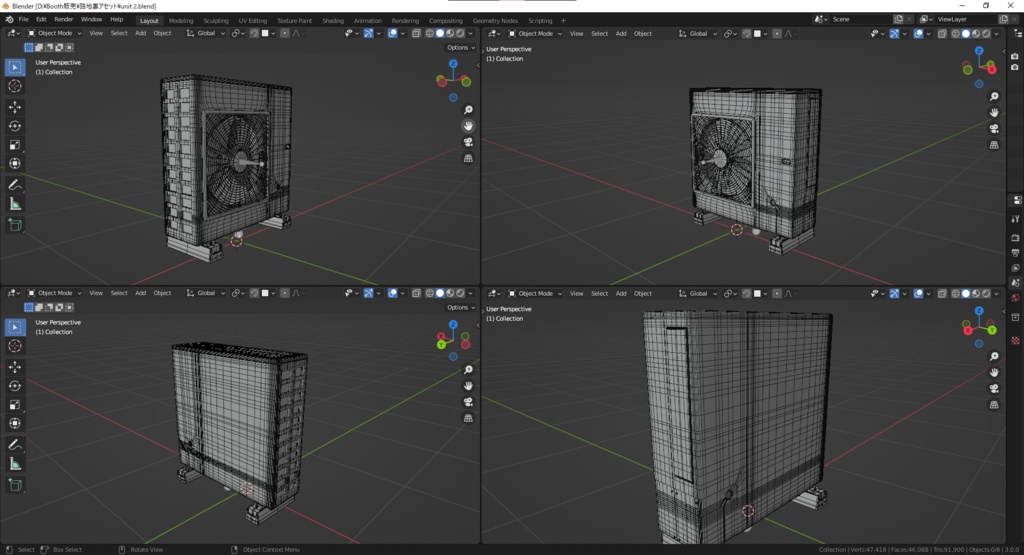Open Options dropdown in bottom-left viewport
The width and height of the screenshot is (1024, 555).
pos(460,307)
